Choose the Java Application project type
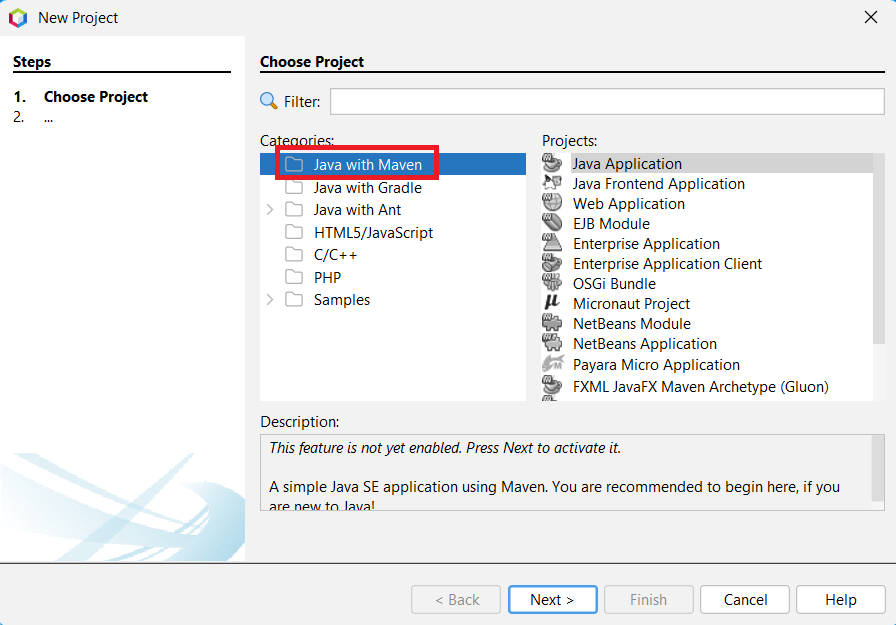 [627, 163]
